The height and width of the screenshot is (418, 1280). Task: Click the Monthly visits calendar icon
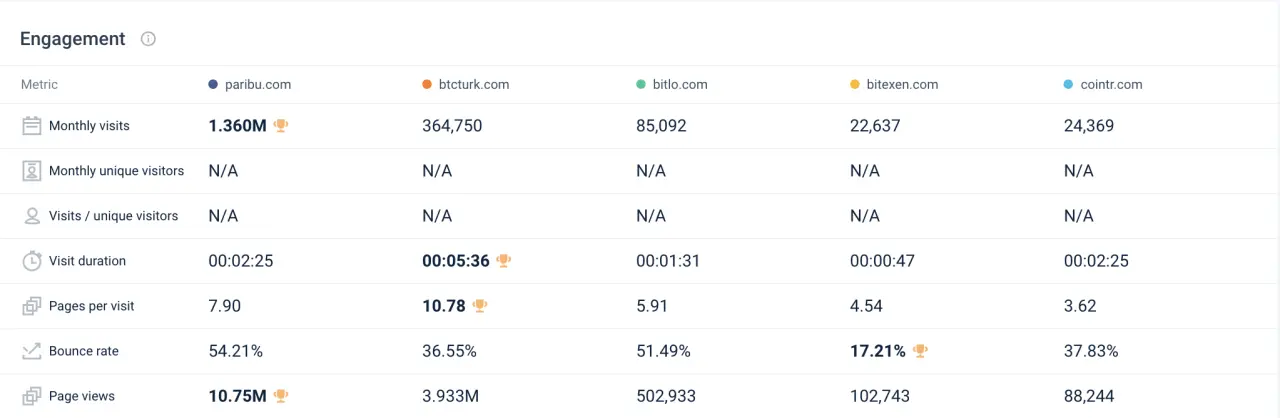32,126
